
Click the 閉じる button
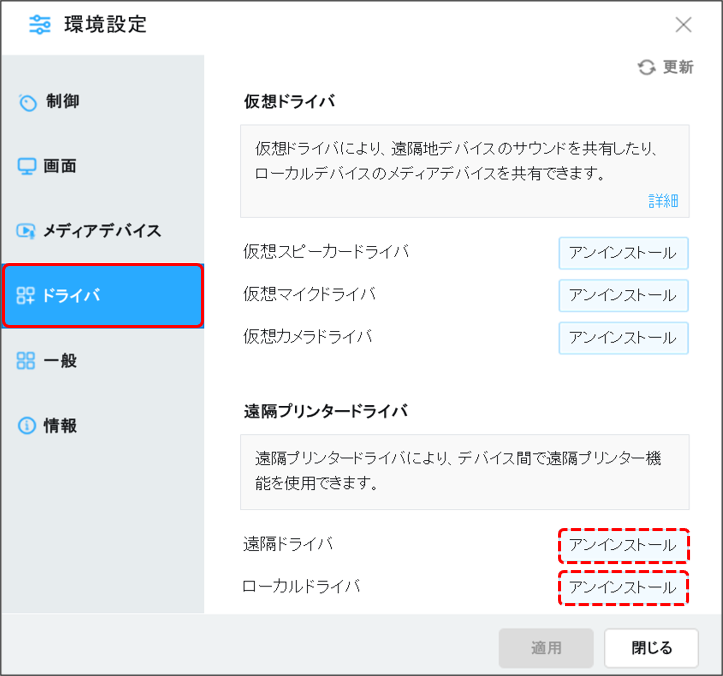(652, 648)
